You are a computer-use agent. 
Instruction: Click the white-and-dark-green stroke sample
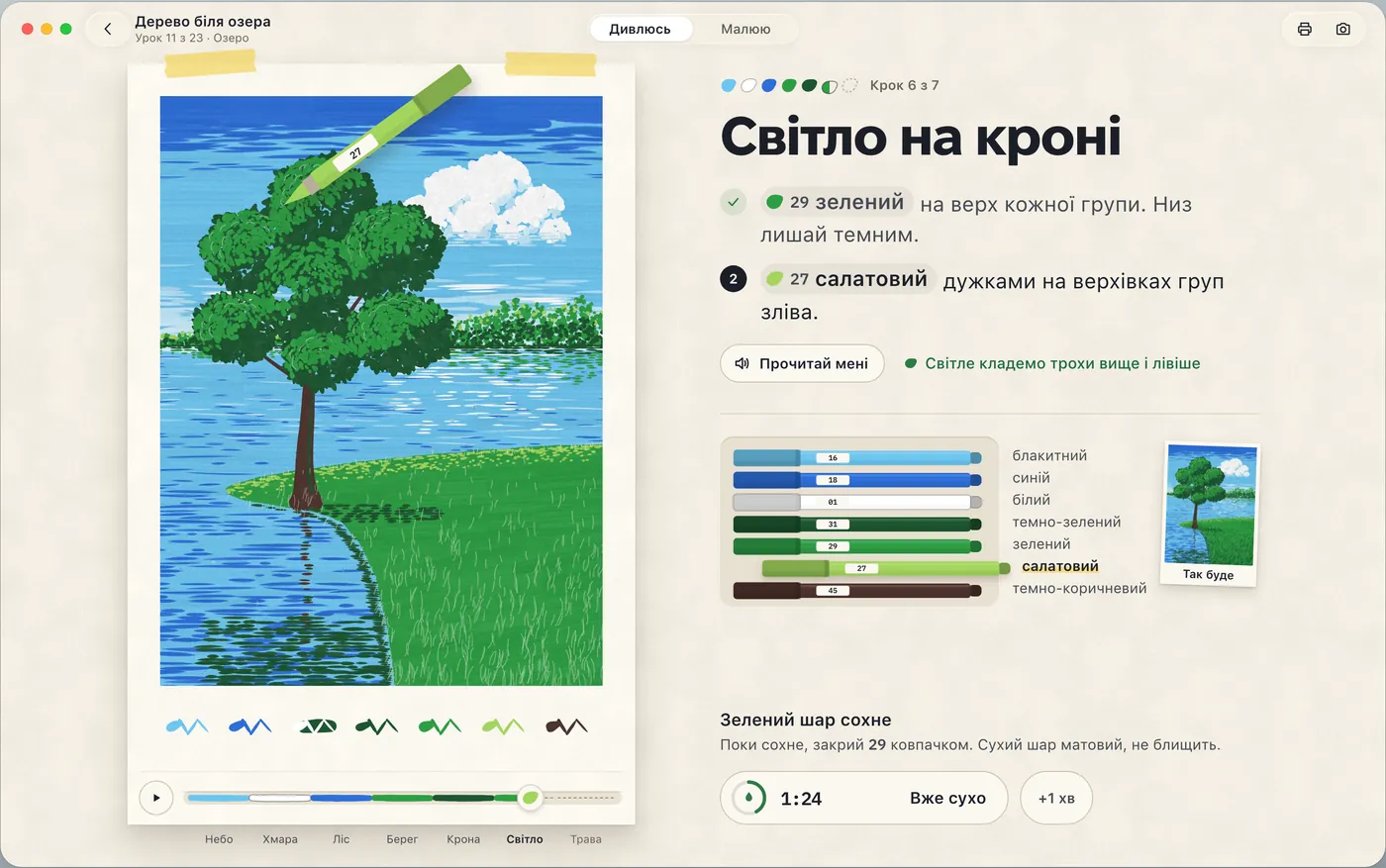click(x=318, y=726)
